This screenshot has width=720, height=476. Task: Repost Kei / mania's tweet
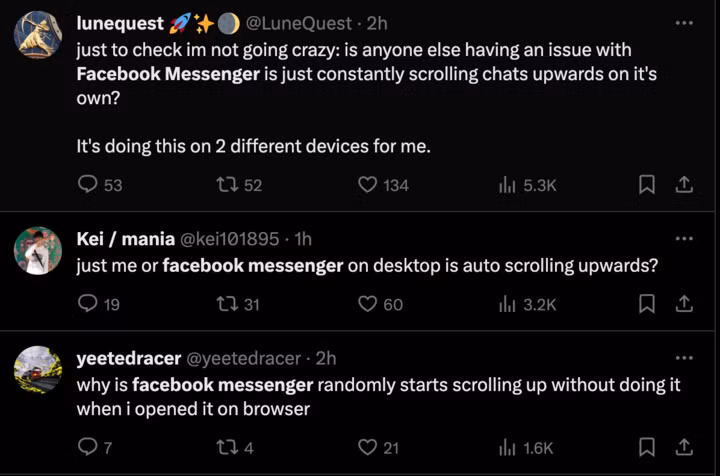(226, 304)
